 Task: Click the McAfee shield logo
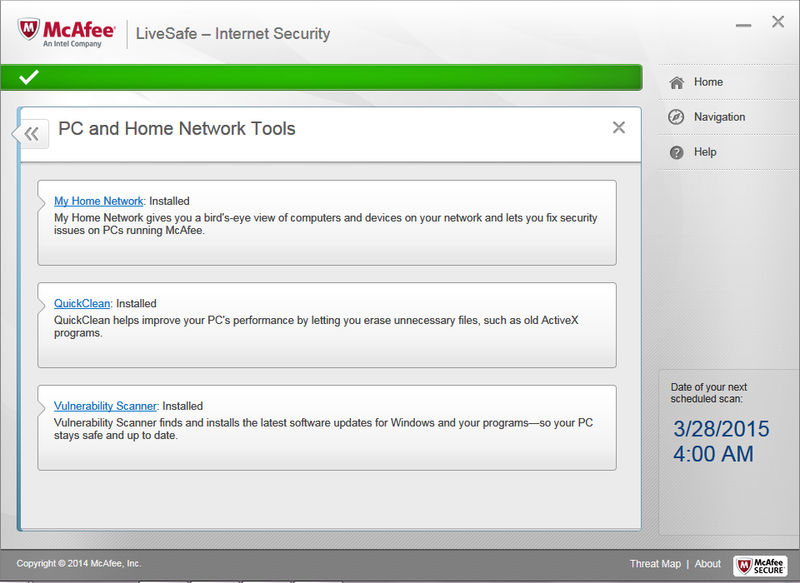(x=28, y=30)
